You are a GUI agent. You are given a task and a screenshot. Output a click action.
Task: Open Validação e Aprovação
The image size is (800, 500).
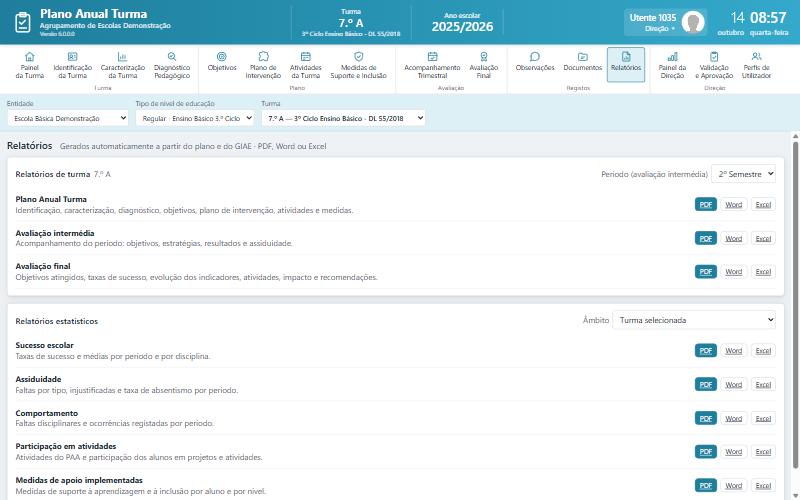coord(714,65)
